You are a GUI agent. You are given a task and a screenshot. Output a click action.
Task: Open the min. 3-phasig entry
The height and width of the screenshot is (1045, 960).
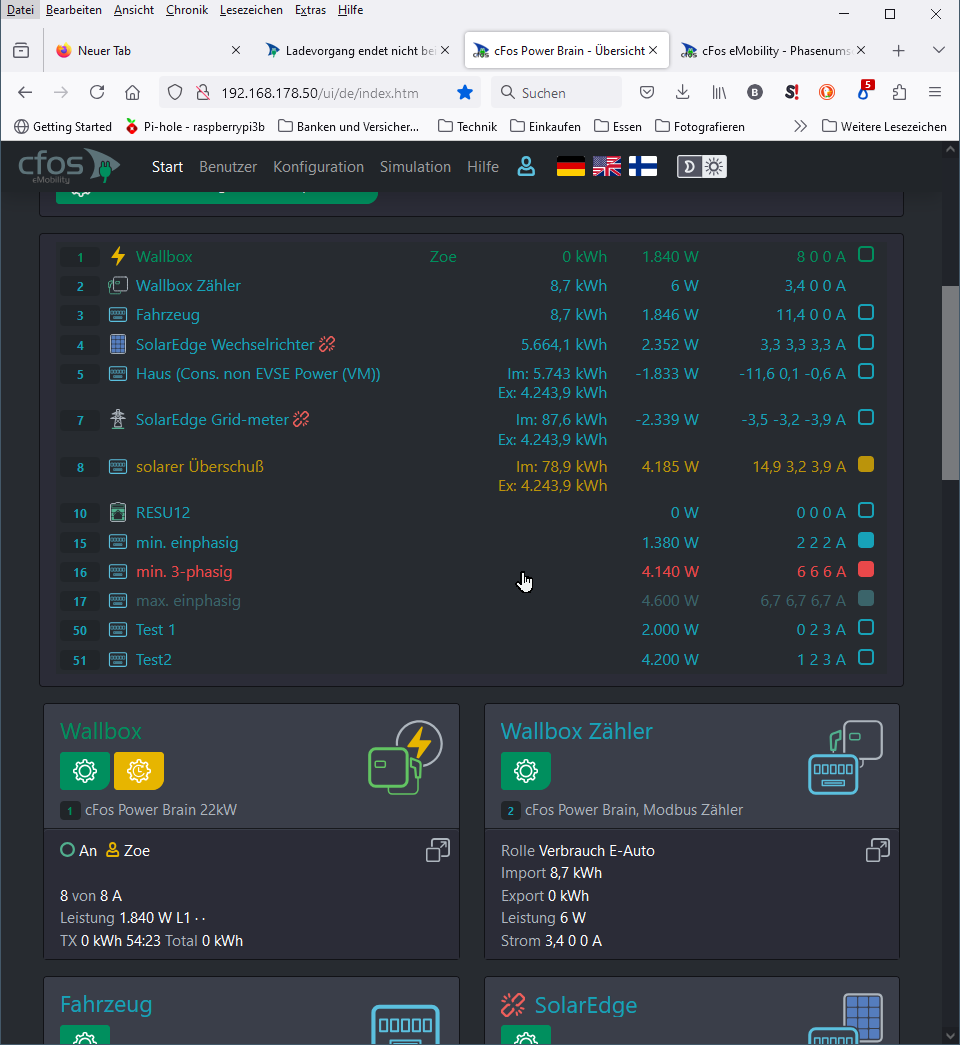[184, 572]
